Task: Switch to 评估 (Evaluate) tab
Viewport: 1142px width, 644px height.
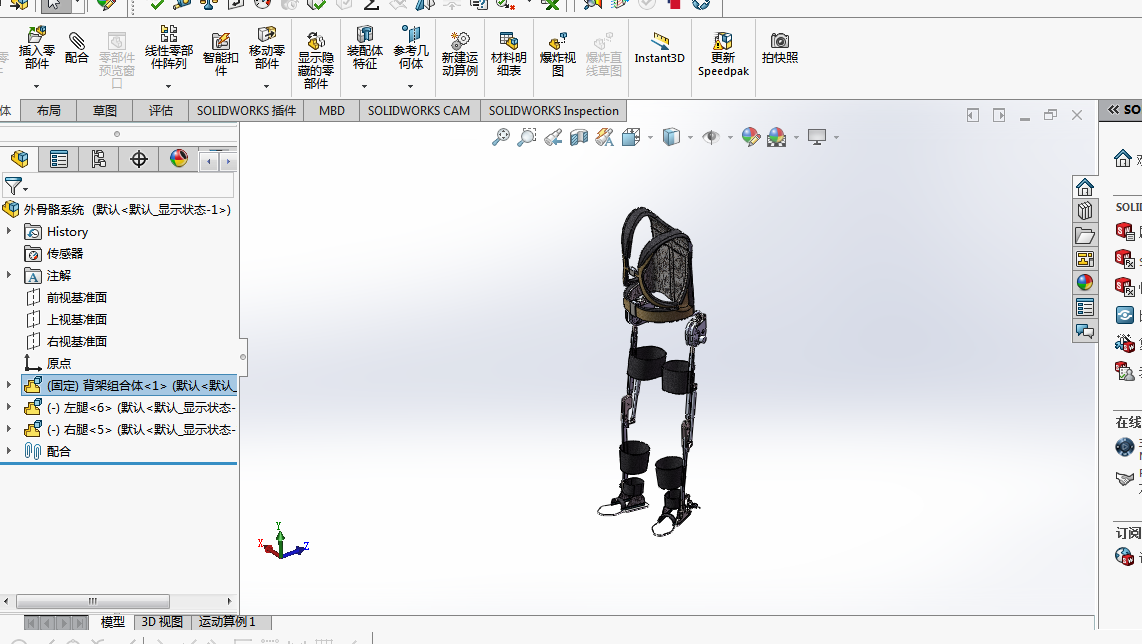Action: (x=161, y=111)
